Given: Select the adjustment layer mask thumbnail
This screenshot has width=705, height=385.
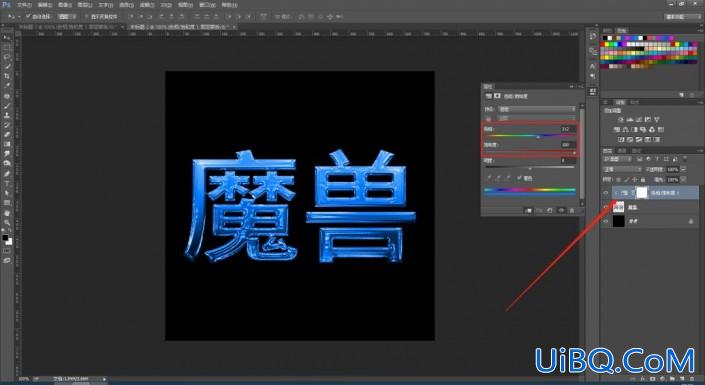Looking at the screenshot, I should tap(642, 192).
